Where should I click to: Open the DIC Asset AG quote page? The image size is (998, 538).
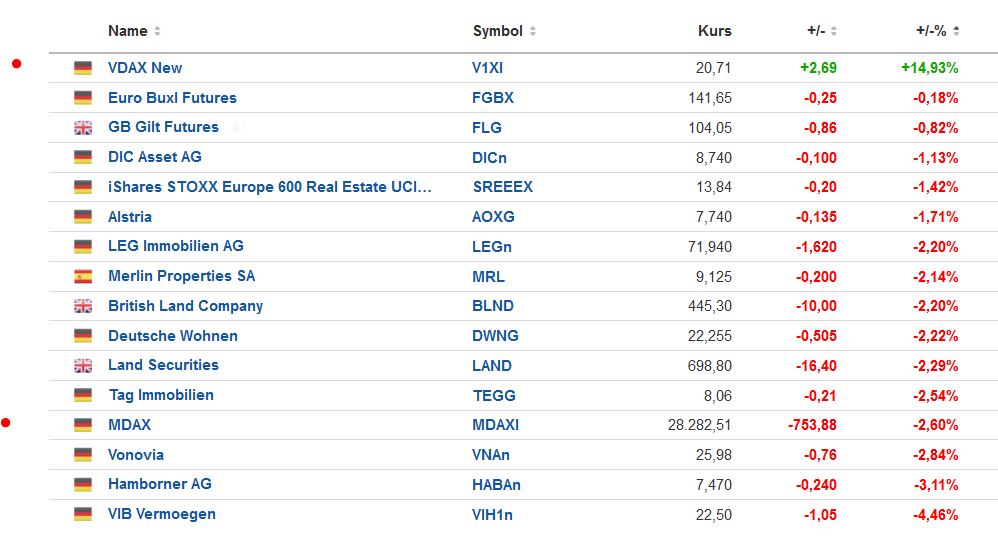click(x=155, y=157)
